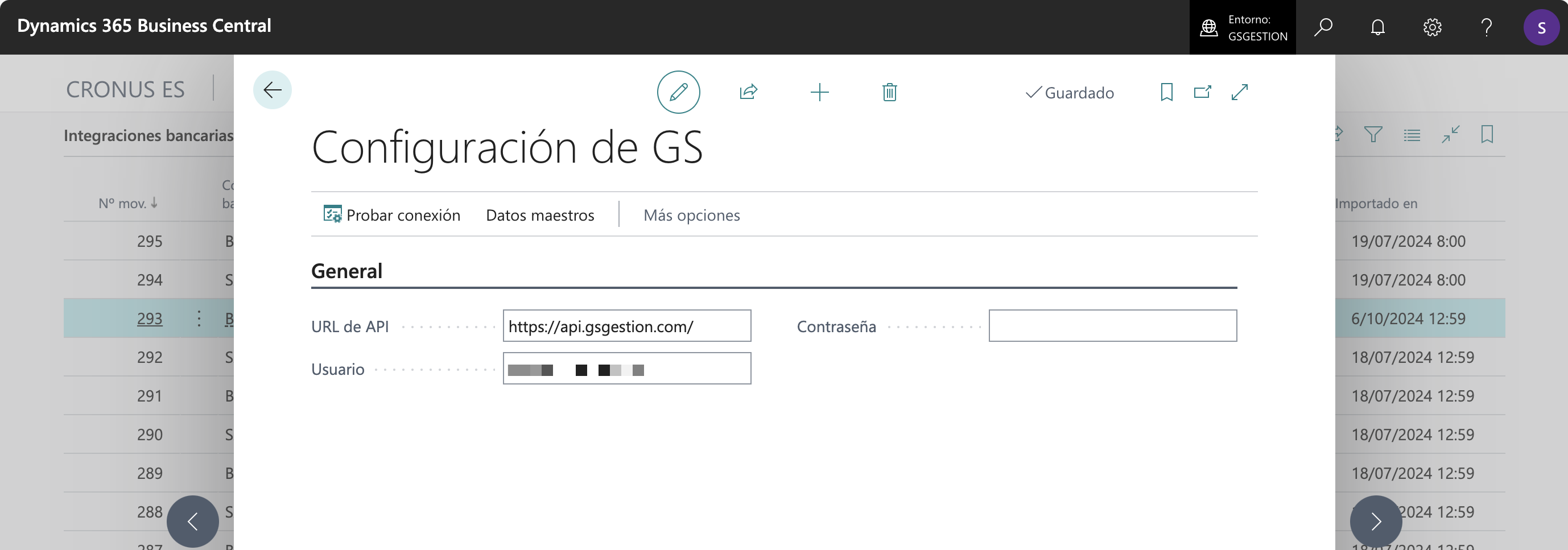1568x550 pixels.
Task: Click Dynamics 365 Business Central title
Action: click(145, 26)
